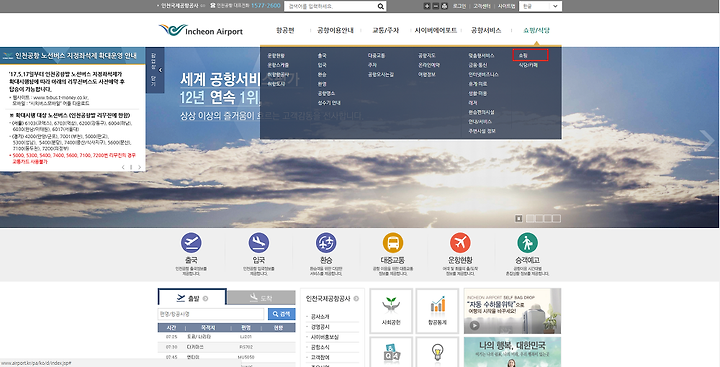The height and width of the screenshot is (367, 720).
Task: Open the 출국 departure circle icon
Action: pos(191,243)
